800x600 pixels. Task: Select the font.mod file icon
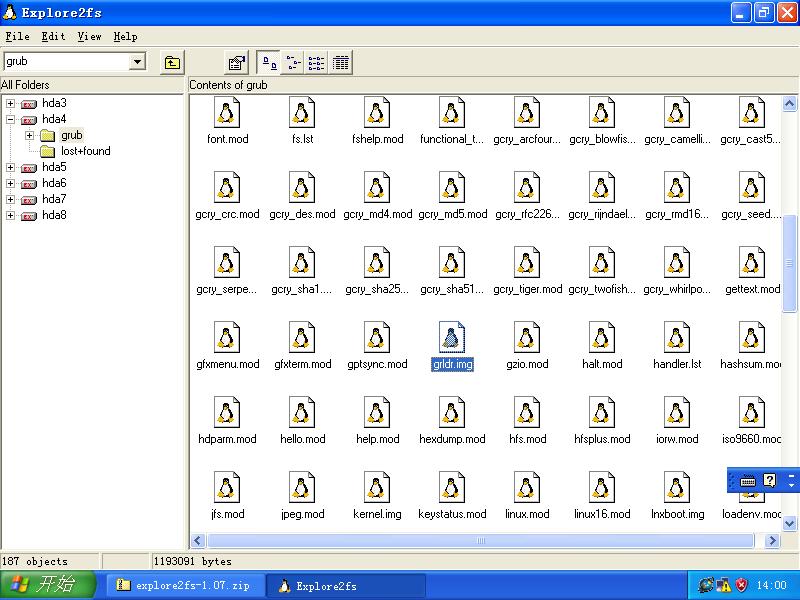(227, 112)
